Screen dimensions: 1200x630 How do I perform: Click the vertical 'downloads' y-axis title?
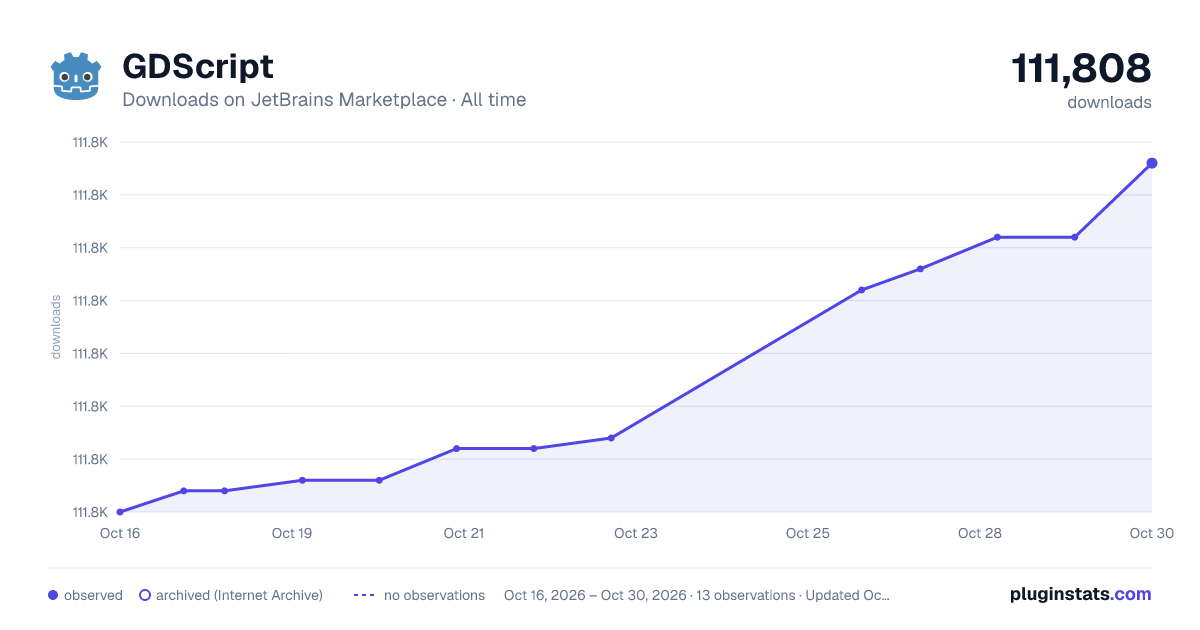56,327
